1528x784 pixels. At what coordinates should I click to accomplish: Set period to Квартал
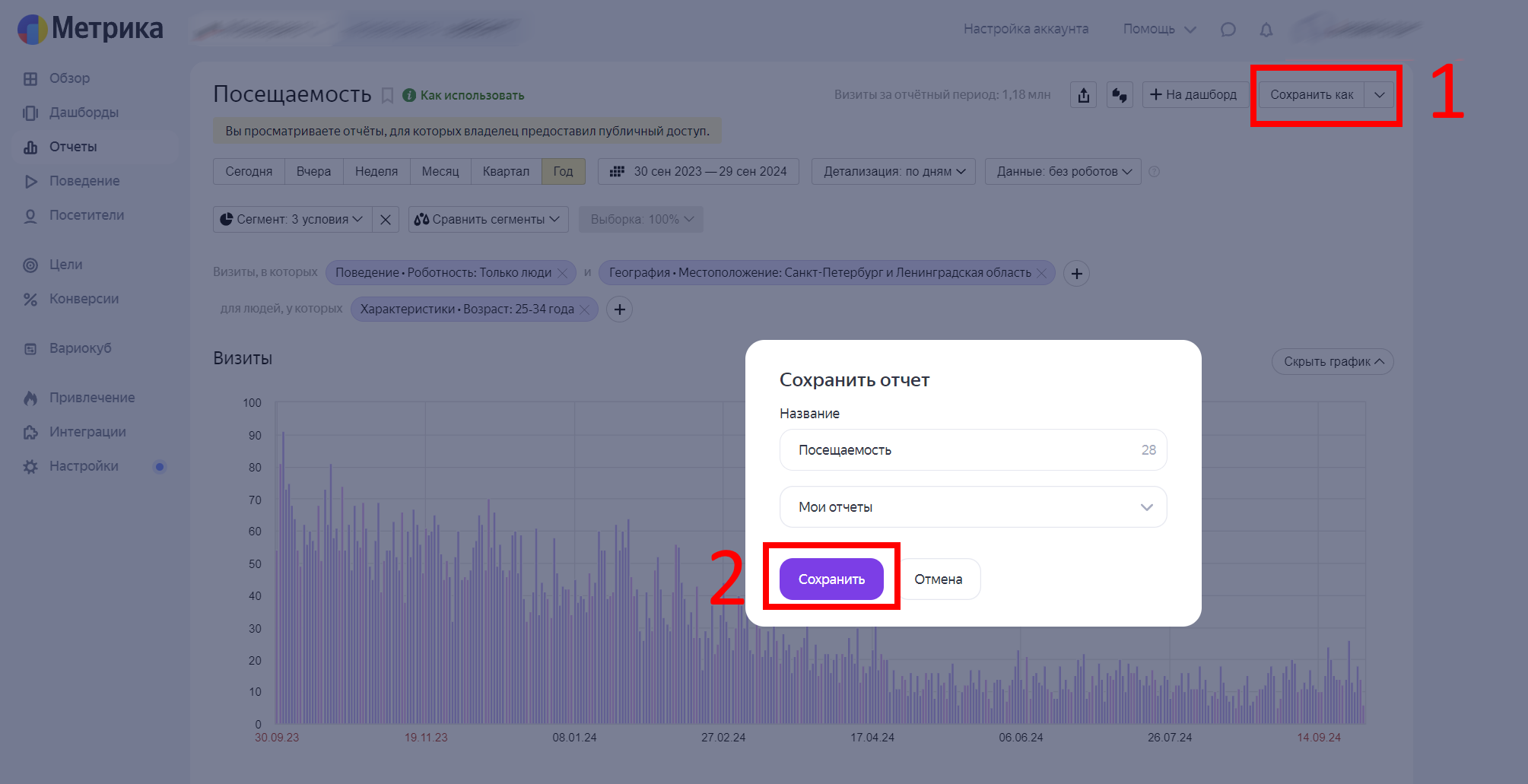506,172
